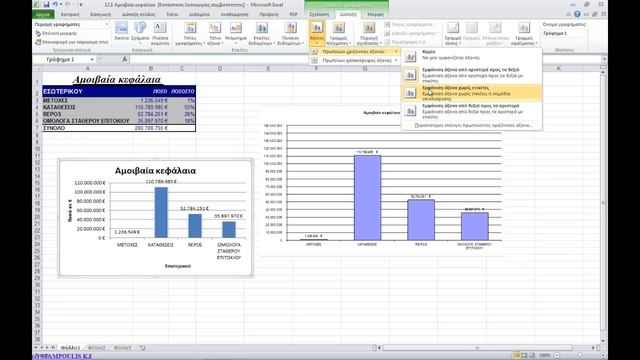This screenshot has height=360, width=640.
Task: Open the Τίτλοι αξόνων axis titles menu
Action: [215, 33]
